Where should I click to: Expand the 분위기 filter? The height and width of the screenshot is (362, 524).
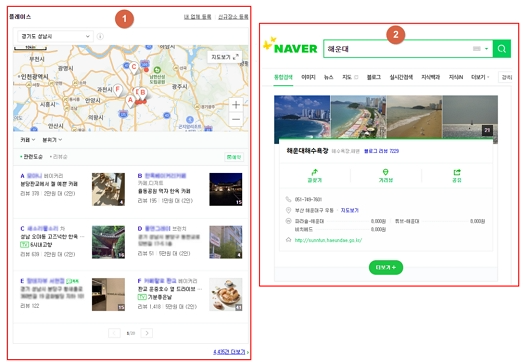click(52, 140)
